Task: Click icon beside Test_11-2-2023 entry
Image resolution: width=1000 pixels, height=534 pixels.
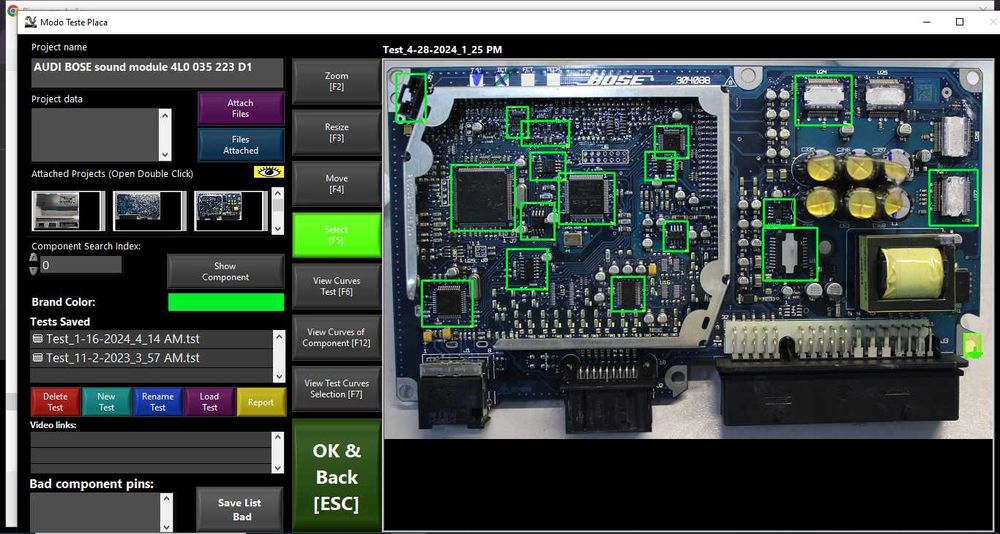Action: pos(38,358)
